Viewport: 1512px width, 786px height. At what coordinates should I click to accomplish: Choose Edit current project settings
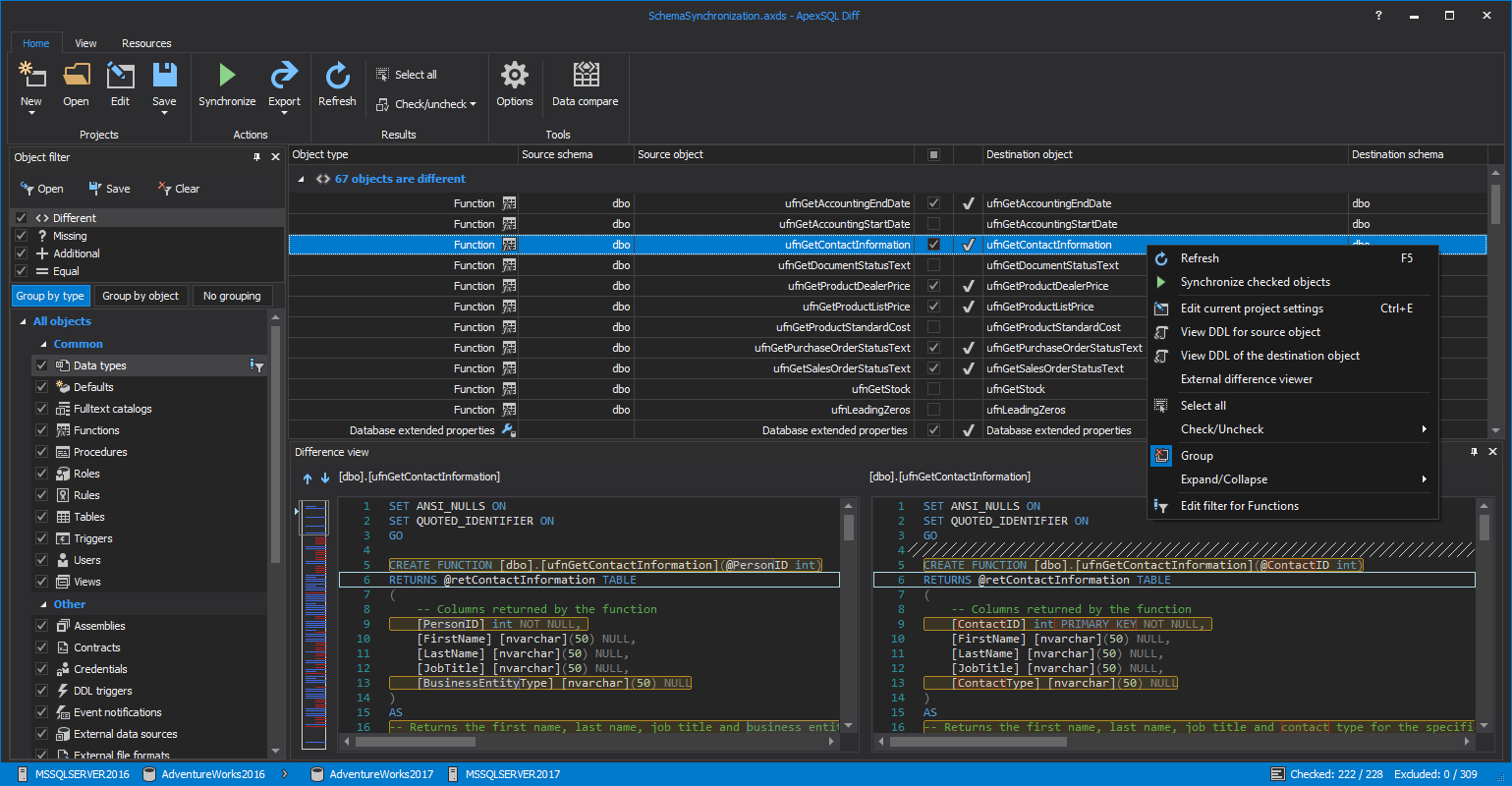click(x=1293, y=309)
